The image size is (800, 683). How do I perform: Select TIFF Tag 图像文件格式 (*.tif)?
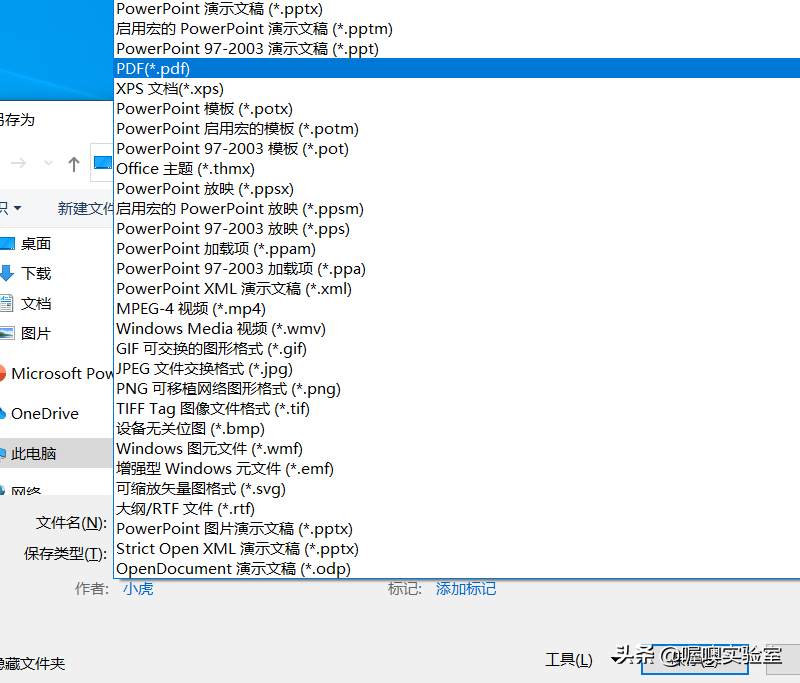(x=457, y=409)
